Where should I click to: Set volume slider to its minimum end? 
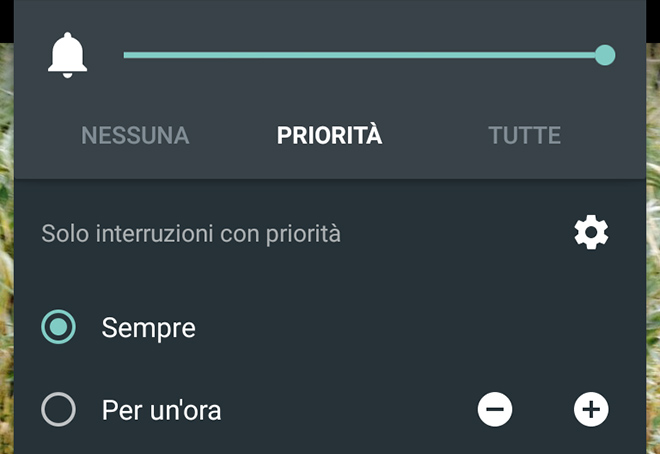click(125, 55)
